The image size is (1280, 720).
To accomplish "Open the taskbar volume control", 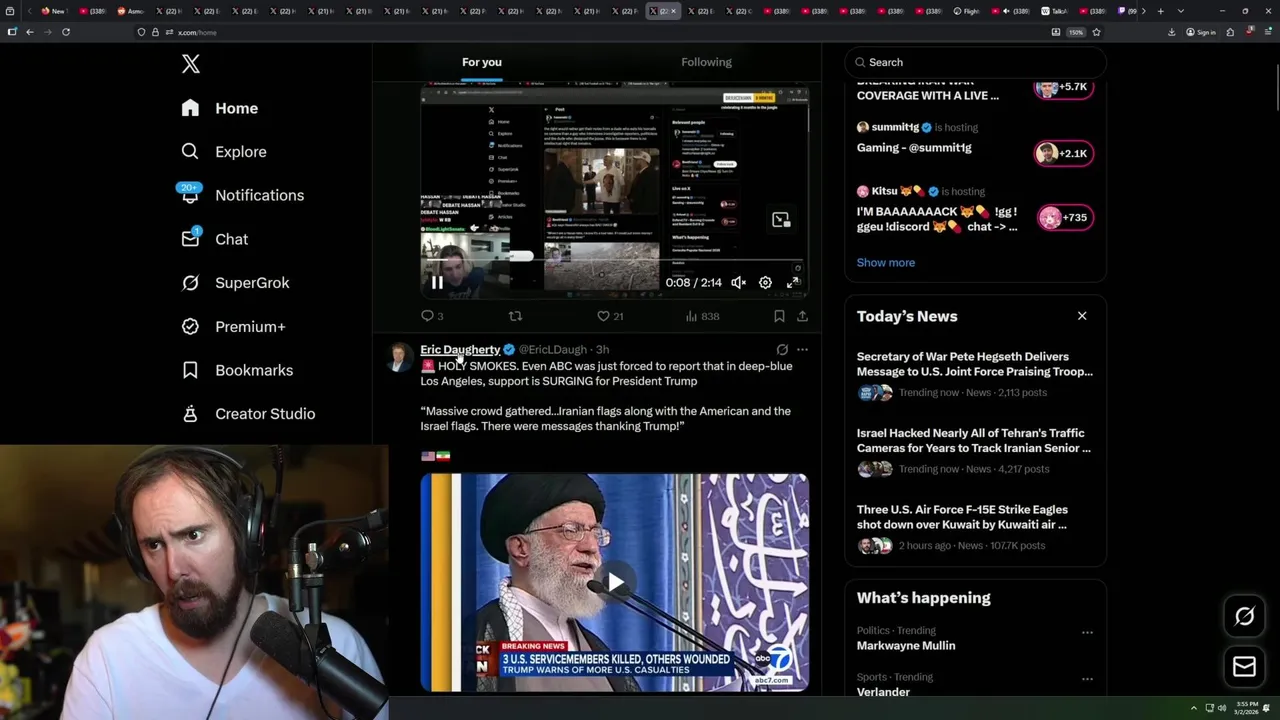I will (1222, 708).
